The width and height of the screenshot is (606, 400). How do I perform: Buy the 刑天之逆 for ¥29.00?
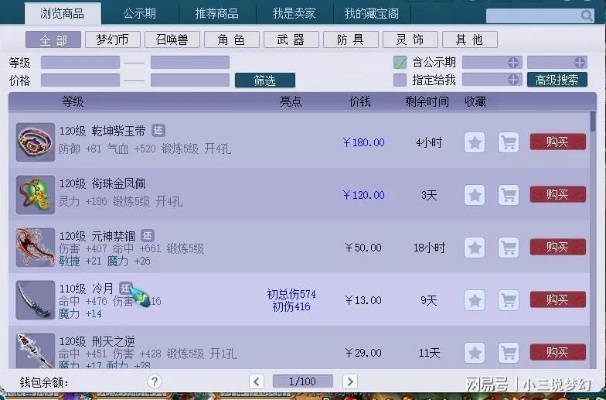(558, 352)
